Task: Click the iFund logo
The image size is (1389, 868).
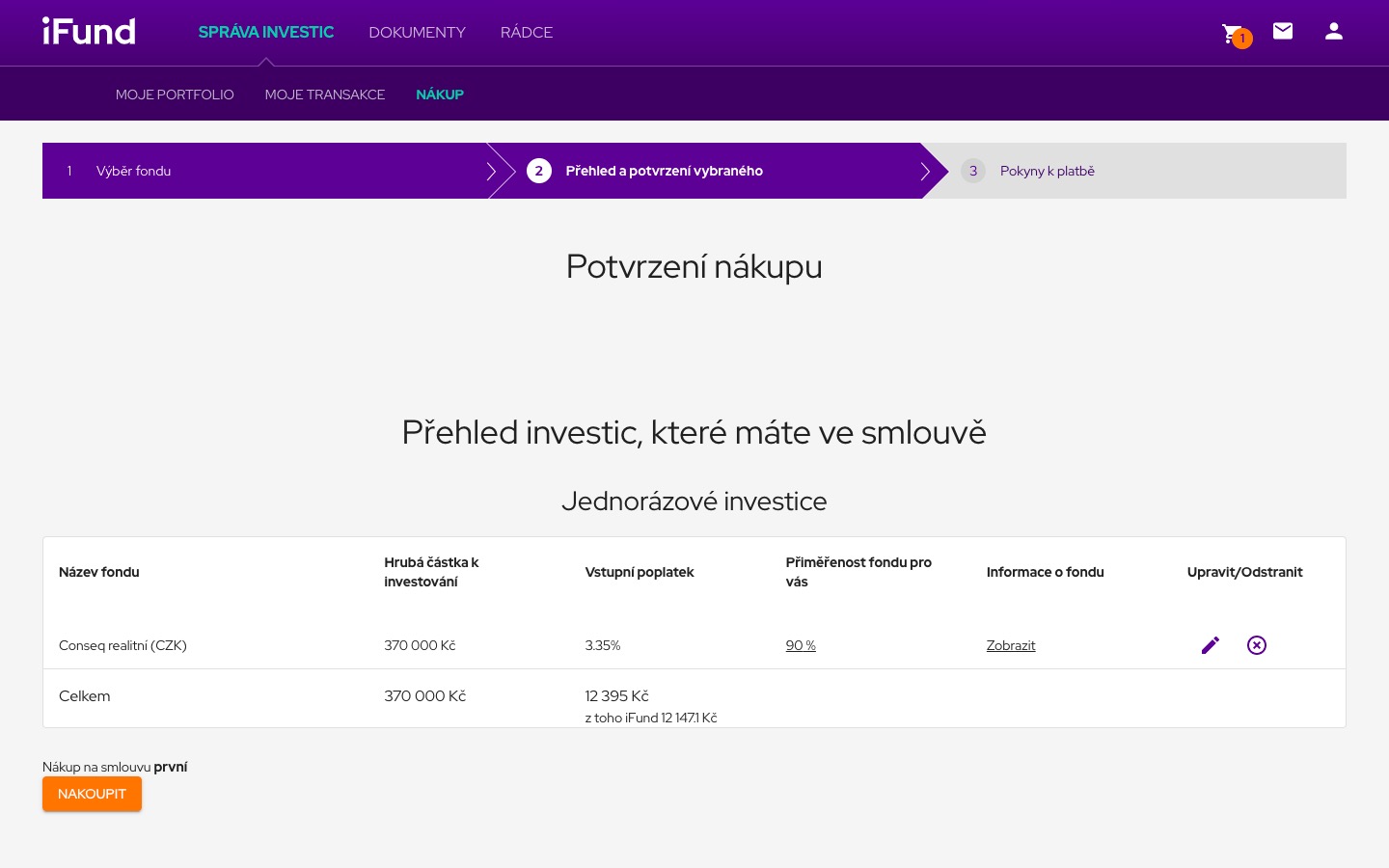Action: coord(89,31)
